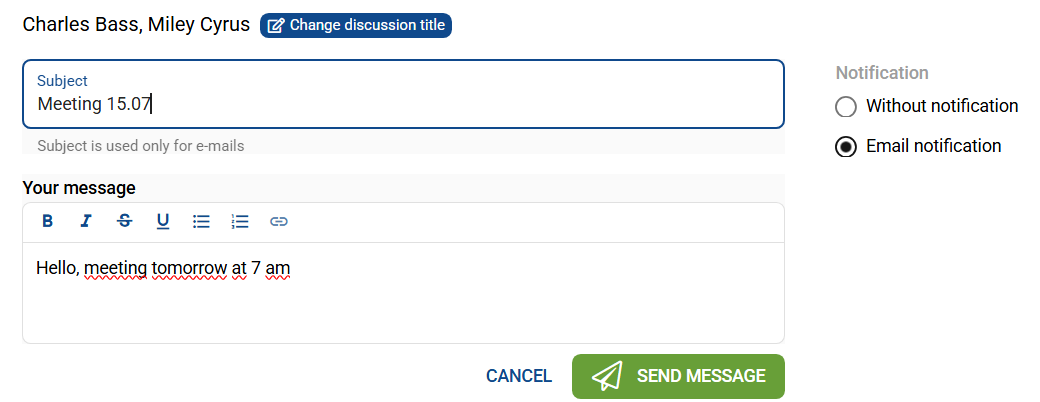Click the pencil edit icon beside title
The height and width of the screenshot is (402, 1040).
pos(276,25)
